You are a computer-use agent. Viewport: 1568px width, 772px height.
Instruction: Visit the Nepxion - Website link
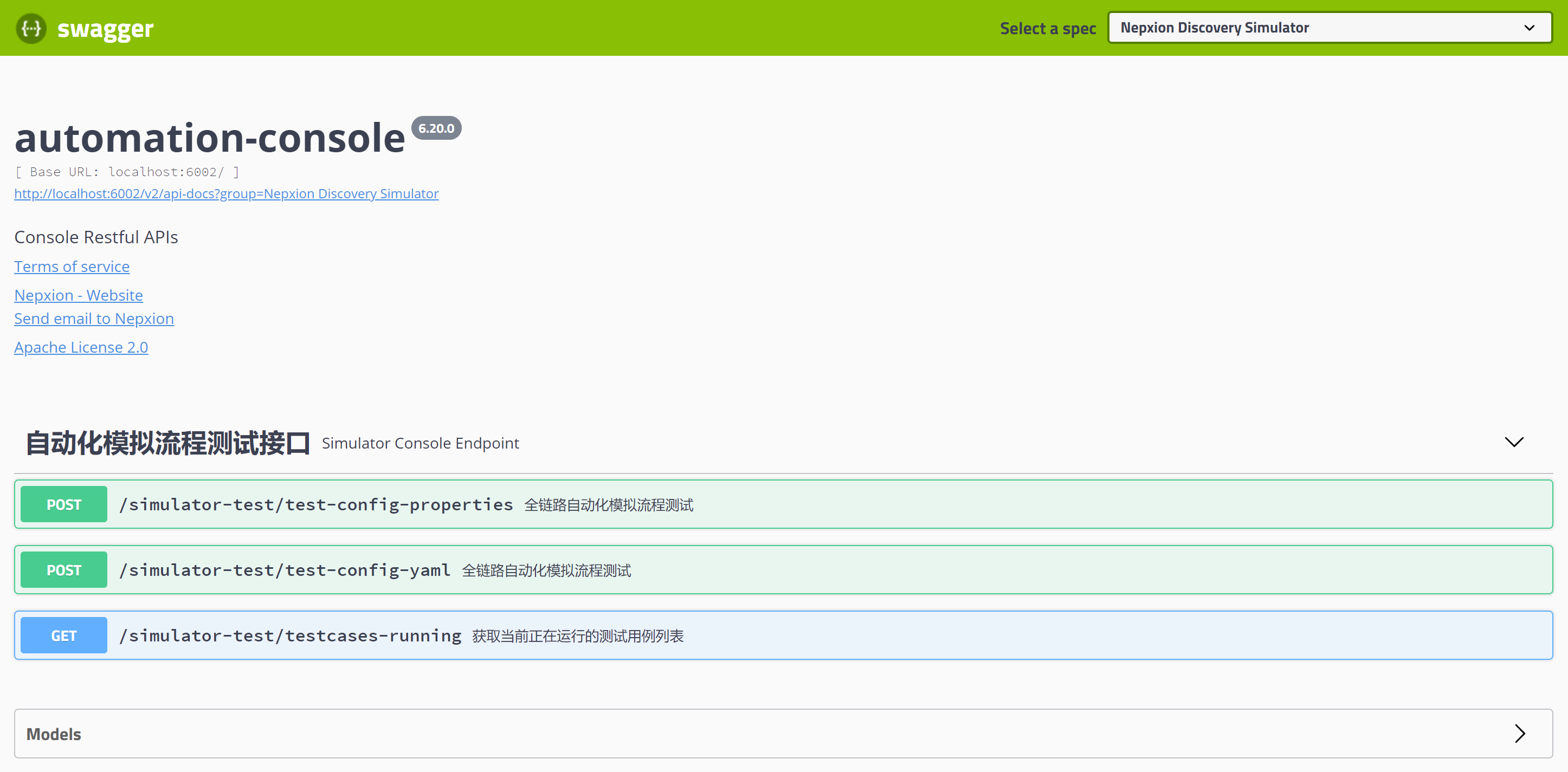coord(79,295)
